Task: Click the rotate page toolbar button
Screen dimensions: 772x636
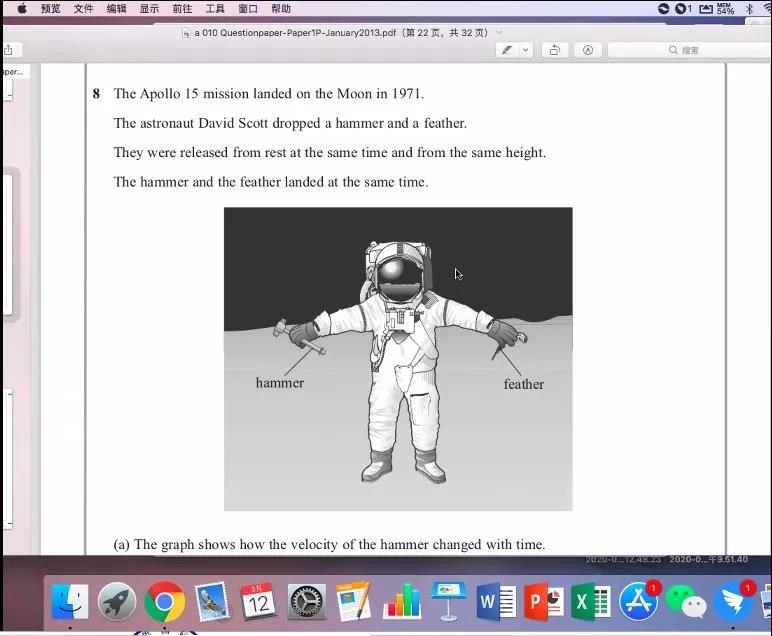Action: tap(555, 50)
